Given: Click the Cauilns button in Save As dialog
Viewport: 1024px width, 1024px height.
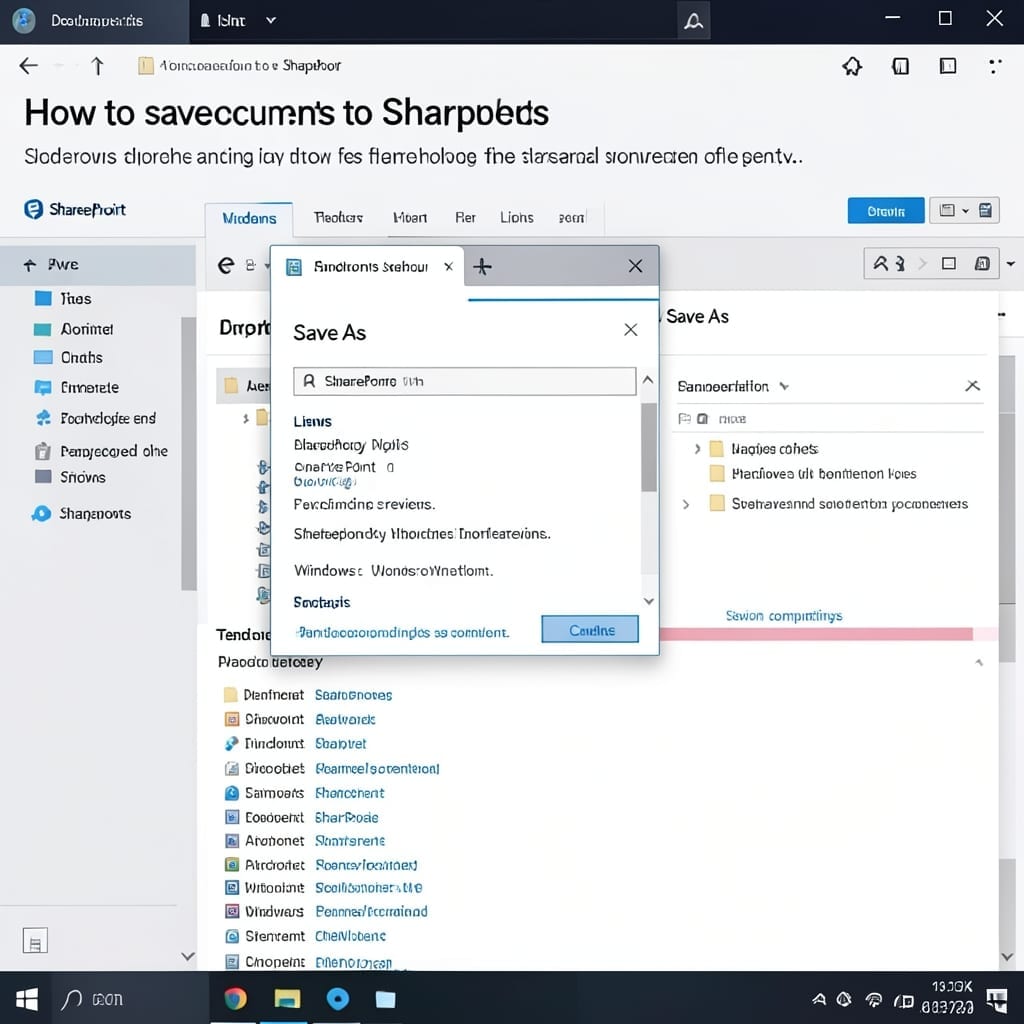Looking at the screenshot, I should (x=590, y=630).
